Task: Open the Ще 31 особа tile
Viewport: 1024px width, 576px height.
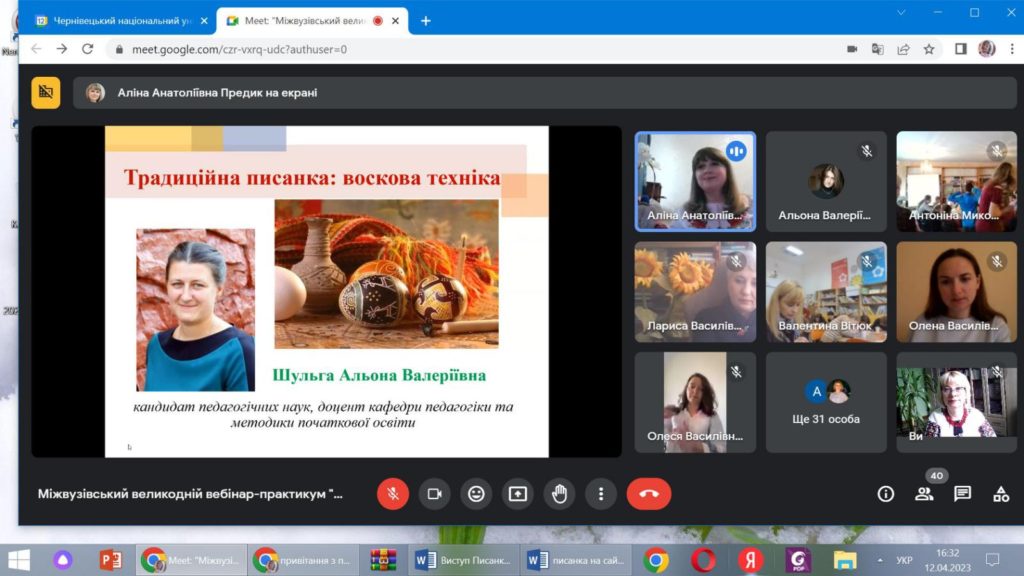Action: coord(826,402)
